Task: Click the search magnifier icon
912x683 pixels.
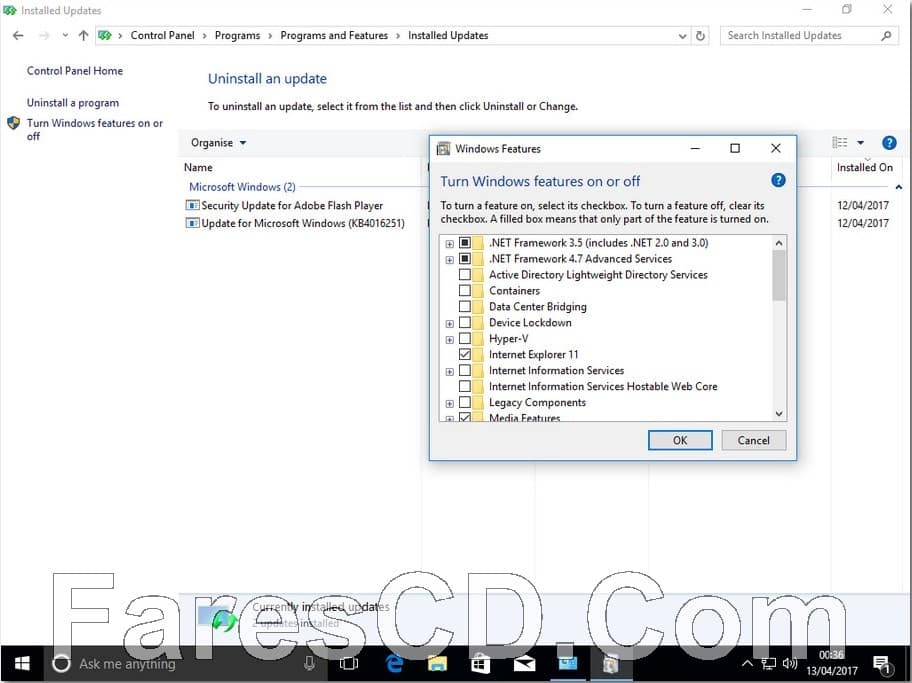Action: tap(886, 36)
